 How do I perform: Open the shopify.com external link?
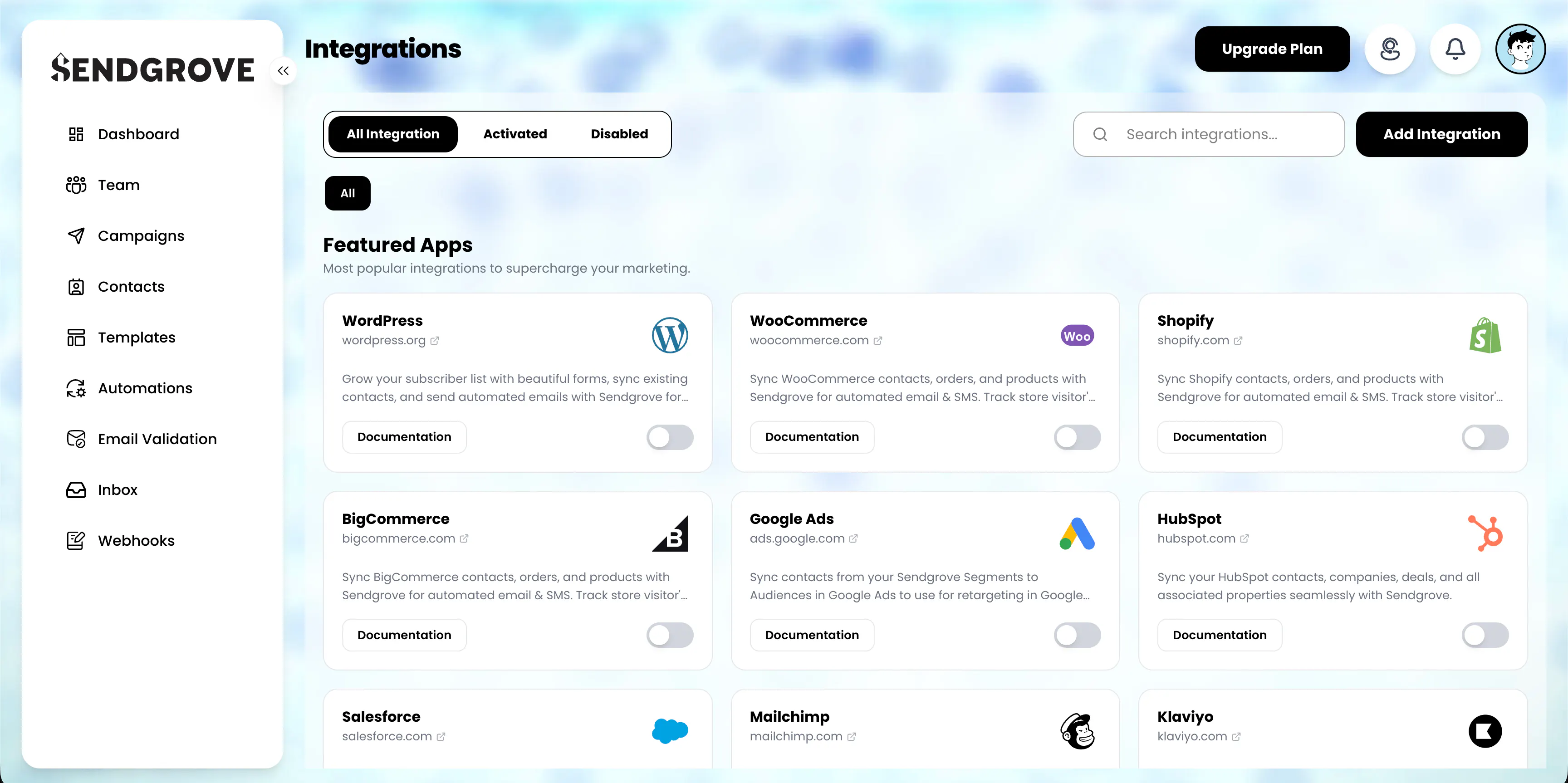(1200, 340)
